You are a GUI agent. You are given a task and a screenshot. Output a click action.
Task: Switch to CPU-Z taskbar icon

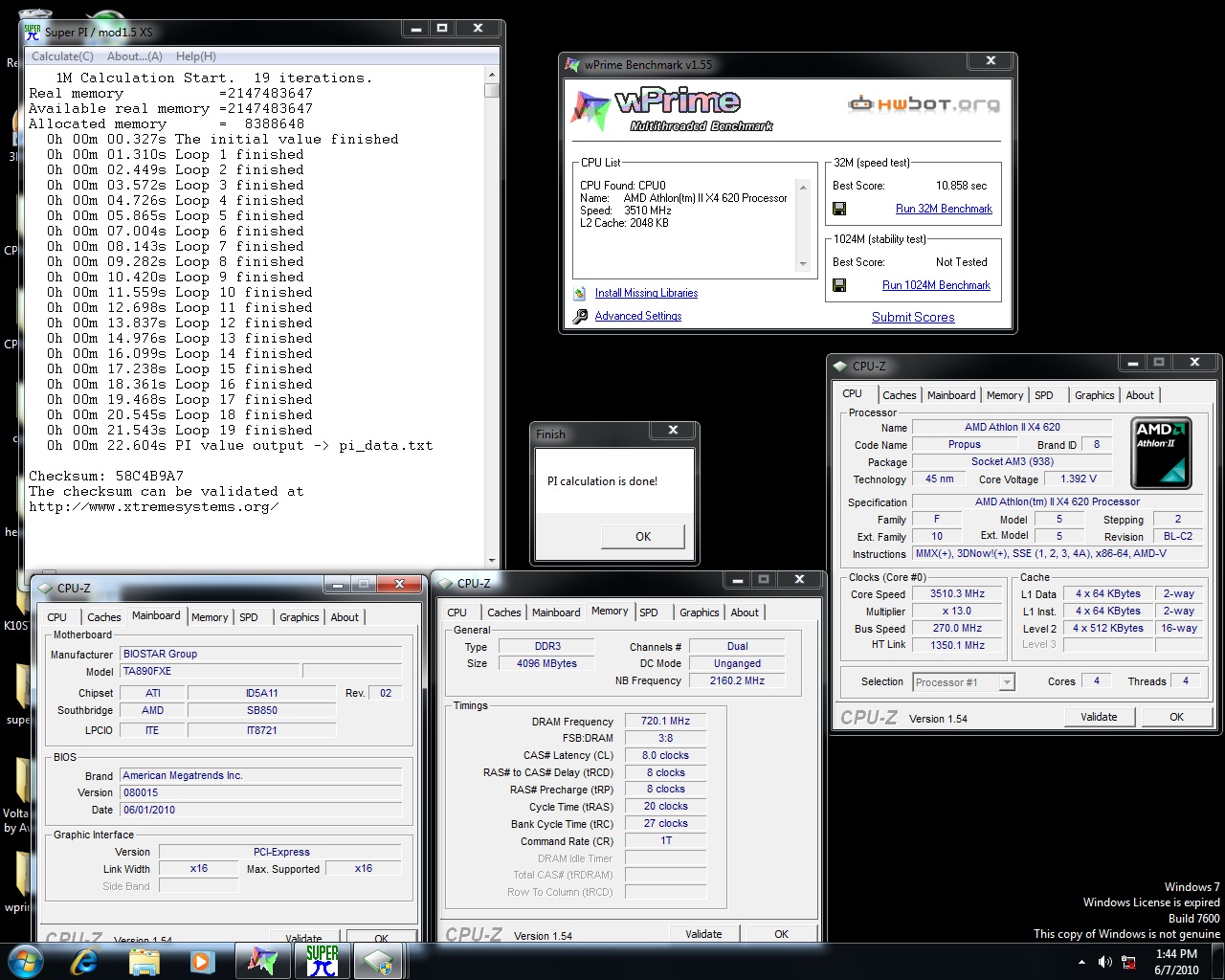point(380,961)
